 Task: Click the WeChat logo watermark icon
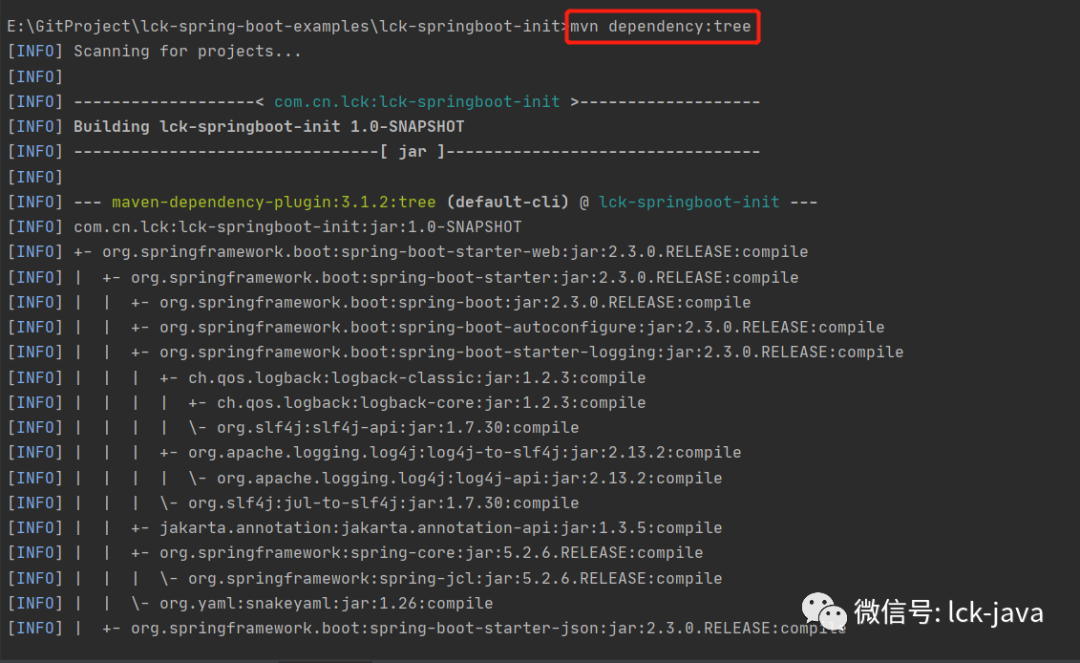tap(822, 609)
